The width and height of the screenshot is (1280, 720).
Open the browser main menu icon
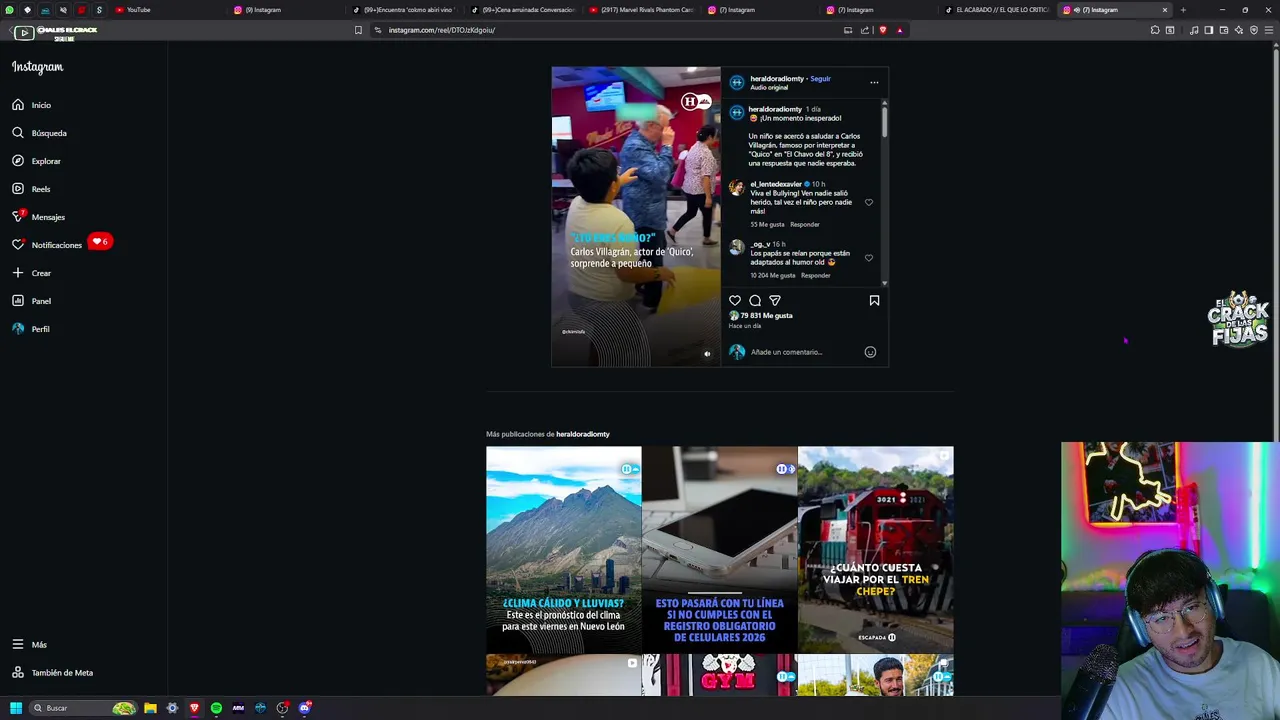point(1269,30)
